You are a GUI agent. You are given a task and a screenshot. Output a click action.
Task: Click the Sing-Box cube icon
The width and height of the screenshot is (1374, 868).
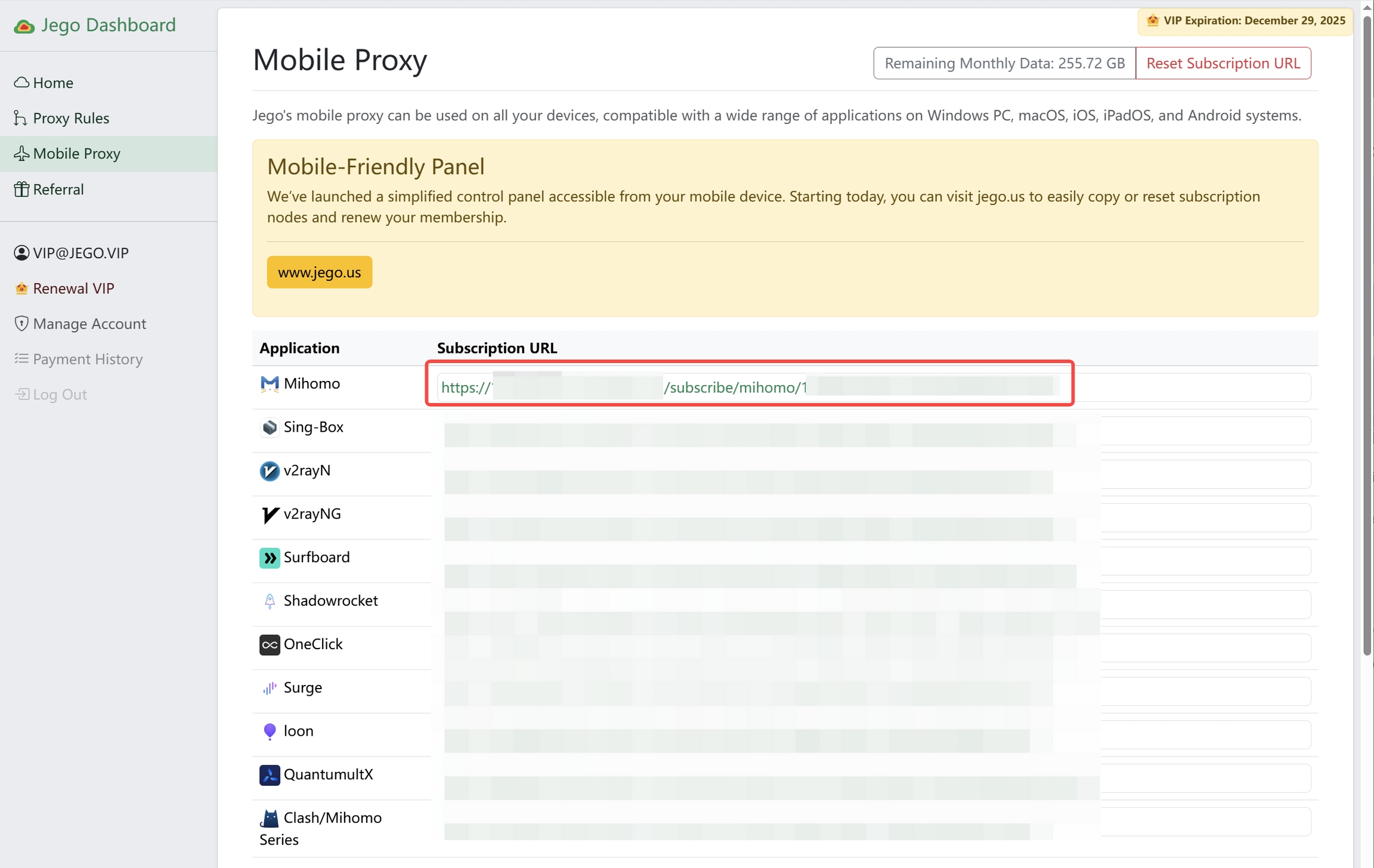(x=270, y=427)
